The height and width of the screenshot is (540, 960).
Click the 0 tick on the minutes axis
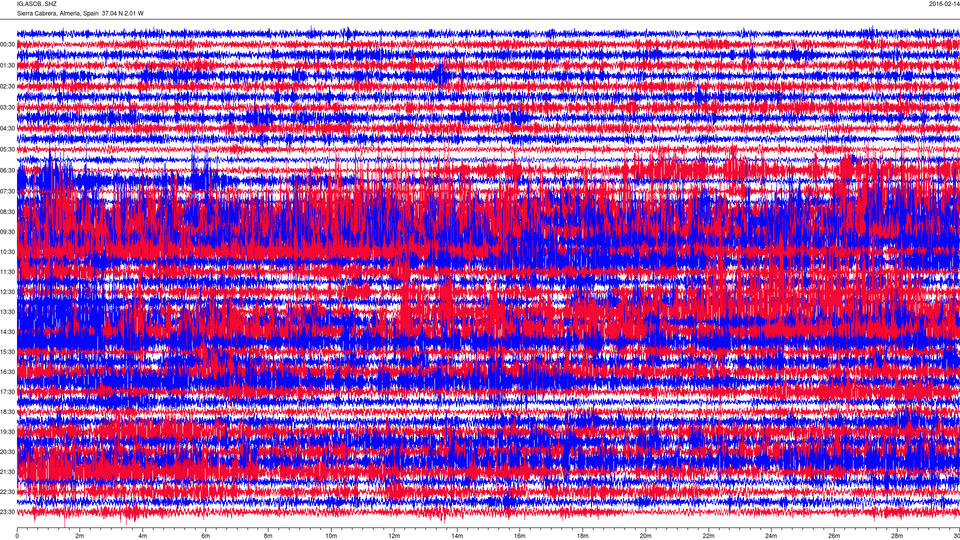click(x=17, y=536)
